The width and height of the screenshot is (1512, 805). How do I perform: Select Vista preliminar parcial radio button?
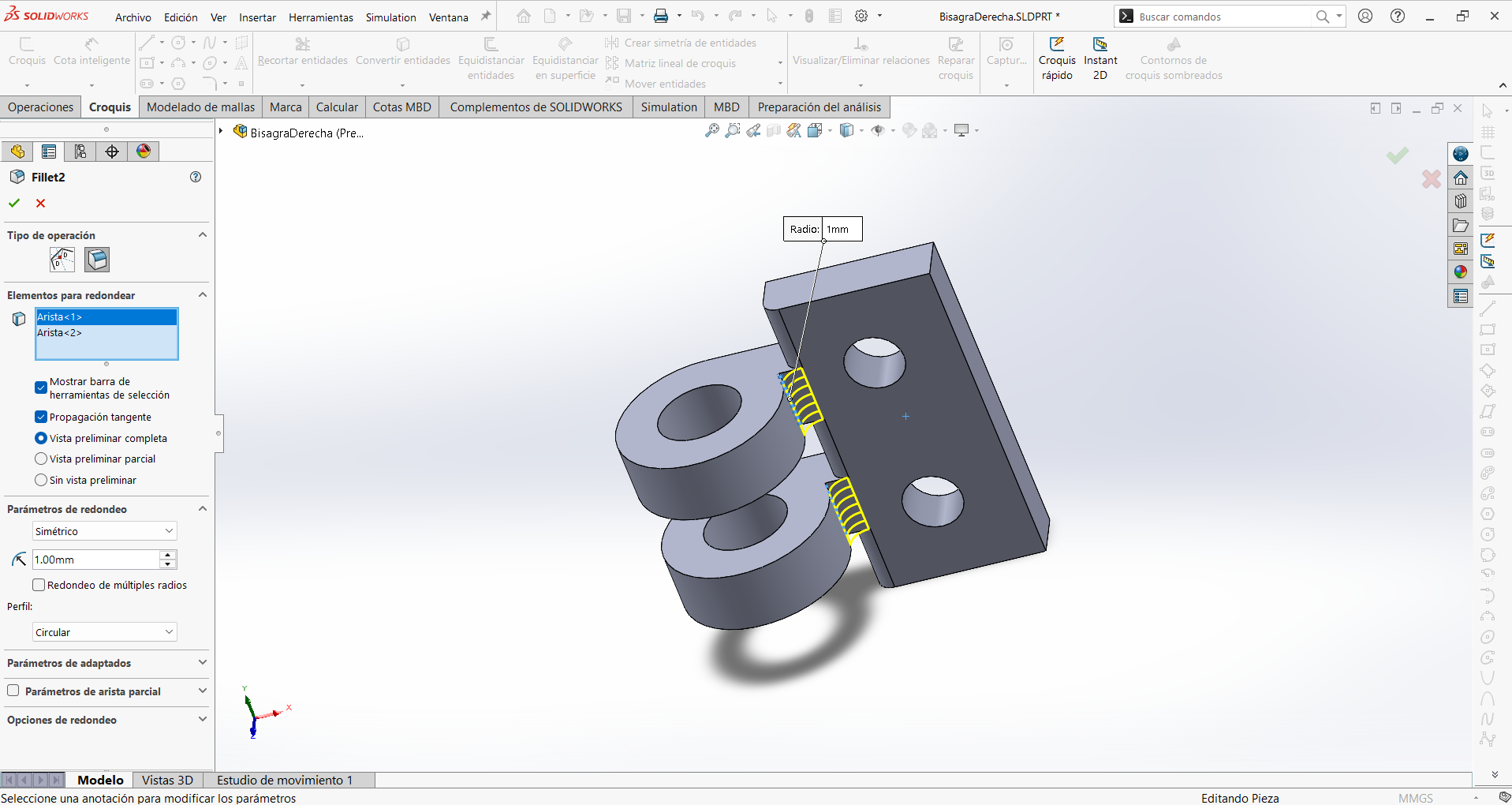pos(41,459)
